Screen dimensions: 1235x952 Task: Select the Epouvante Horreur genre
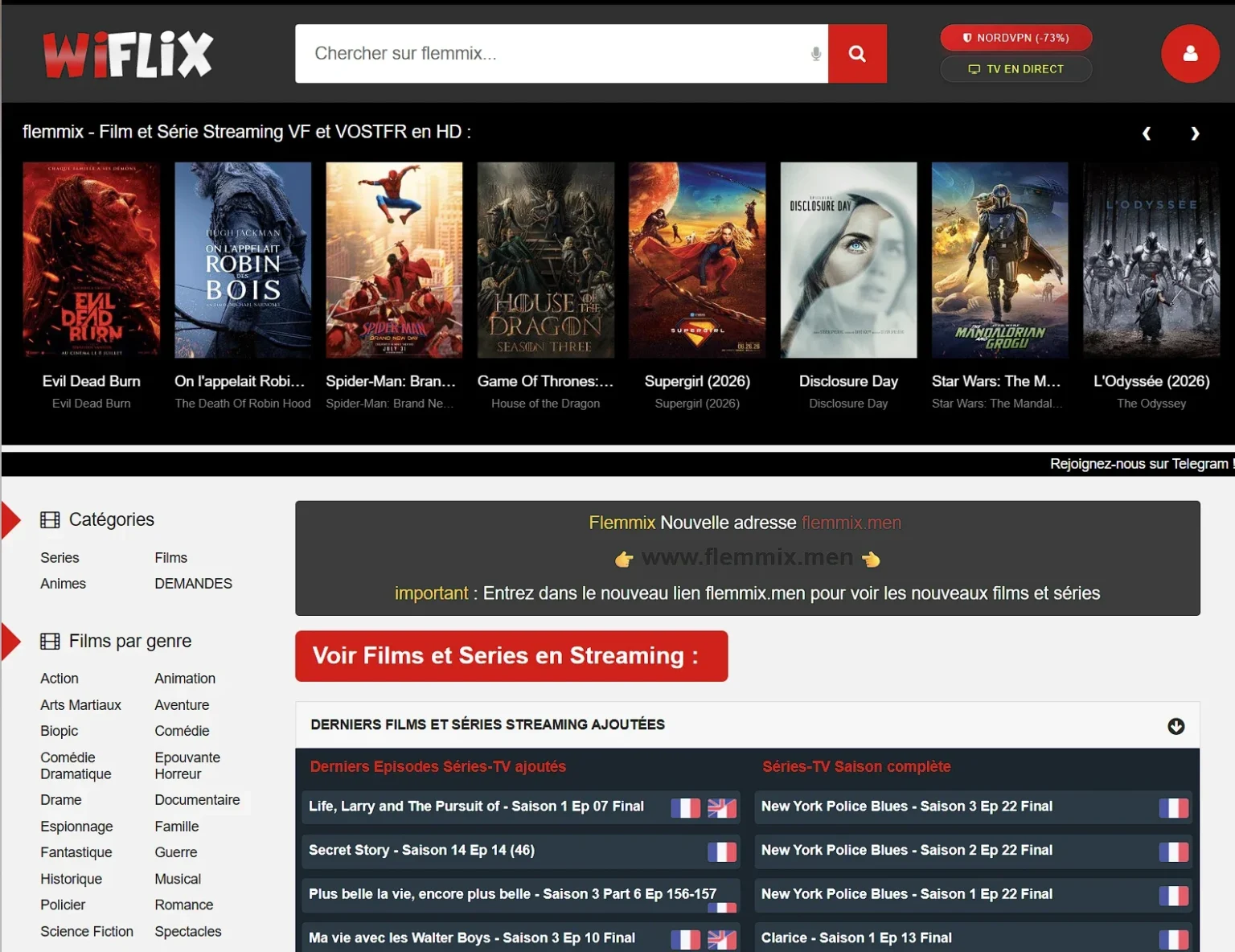click(187, 765)
